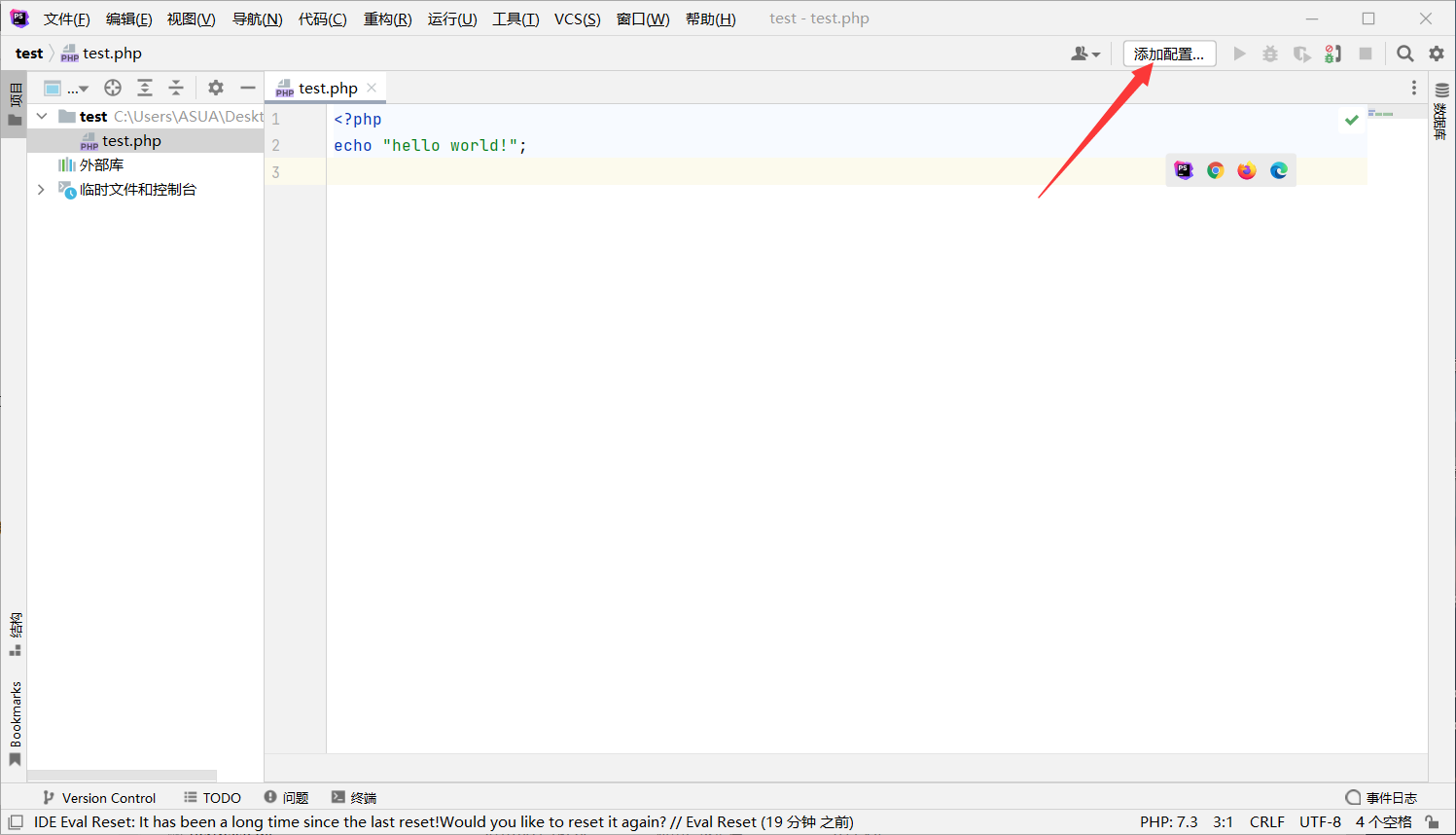Click PHP: 7.3 language level indicator

click(1169, 822)
